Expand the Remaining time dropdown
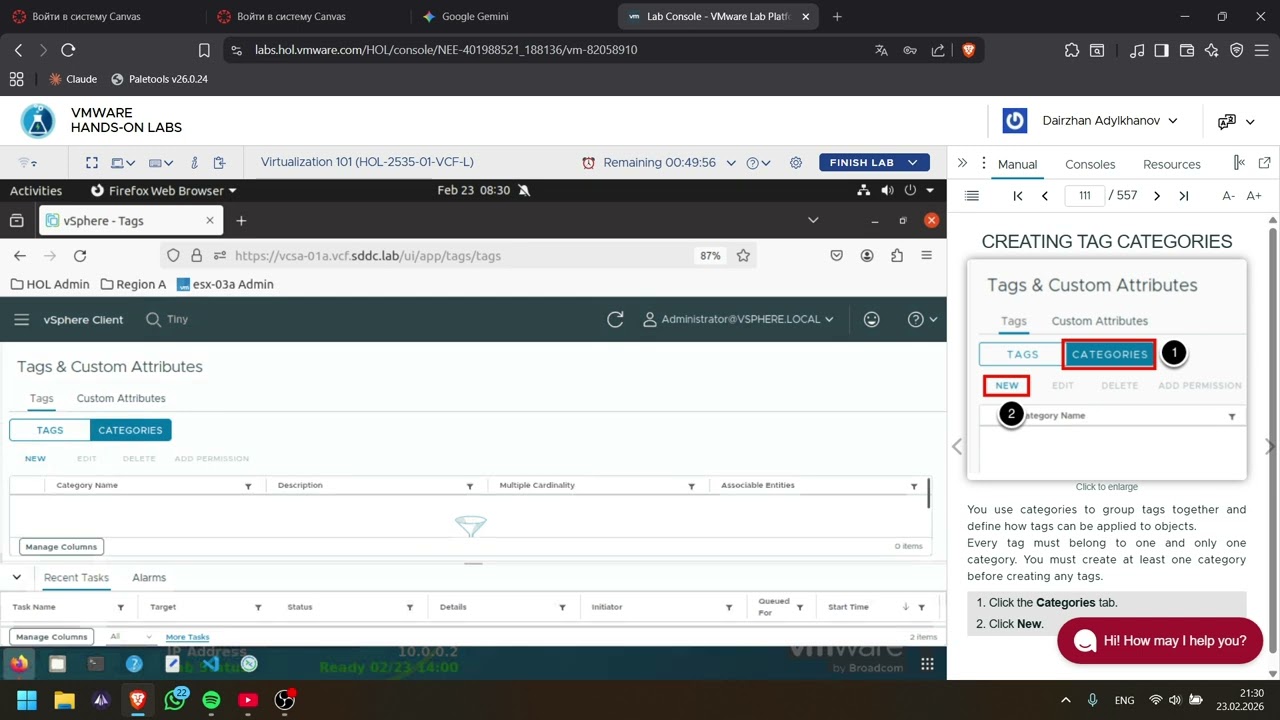The height and width of the screenshot is (720, 1280). (x=731, y=162)
